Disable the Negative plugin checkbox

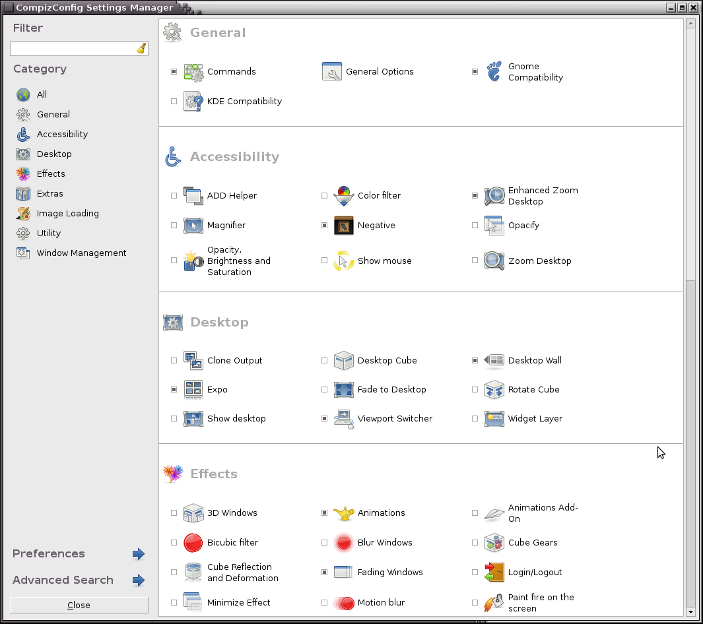(324, 225)
